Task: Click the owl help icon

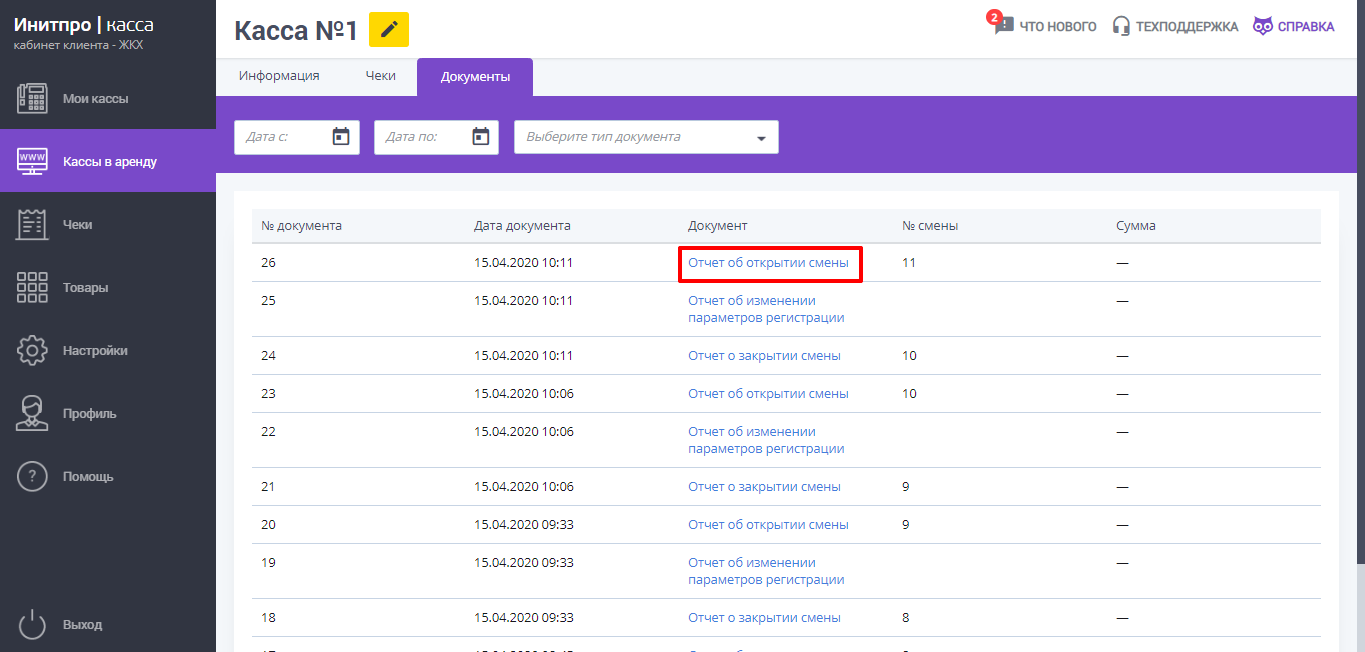Action: (1263, 26)
